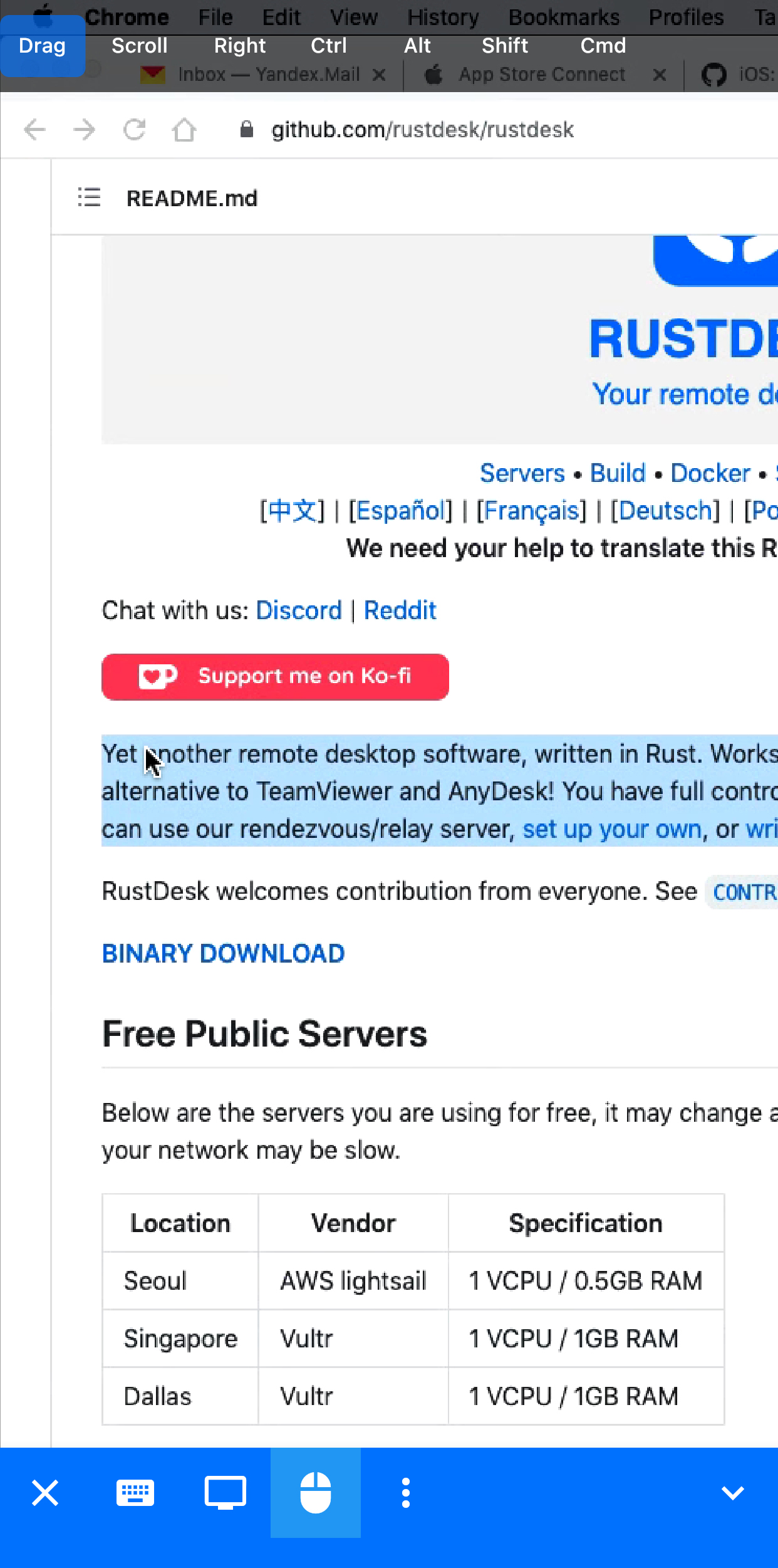Open the BINARY DOWNLOAD link
The width and height of the screenshot is (778, 1568).
[224, 954]
